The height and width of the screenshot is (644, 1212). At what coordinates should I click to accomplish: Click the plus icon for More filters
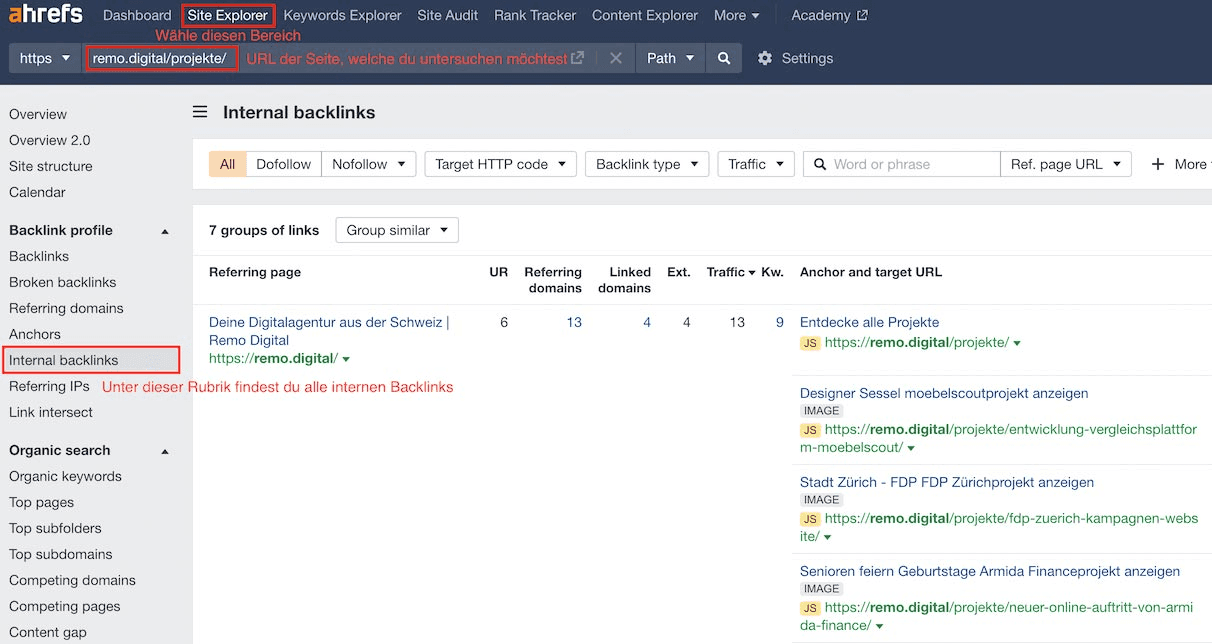(x=1158, y=164)
